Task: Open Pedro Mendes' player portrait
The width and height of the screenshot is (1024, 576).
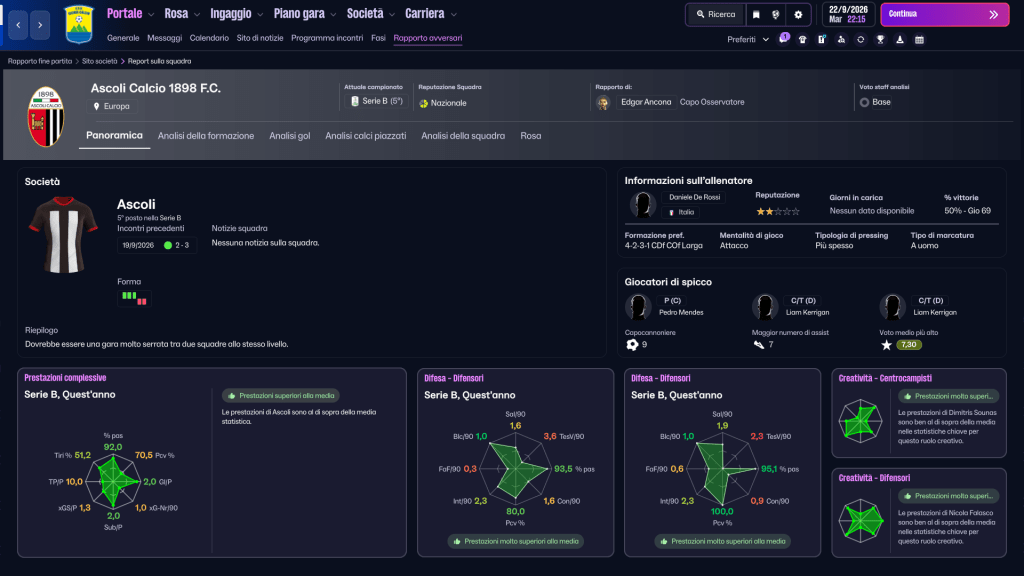Action: coord(638,306)
